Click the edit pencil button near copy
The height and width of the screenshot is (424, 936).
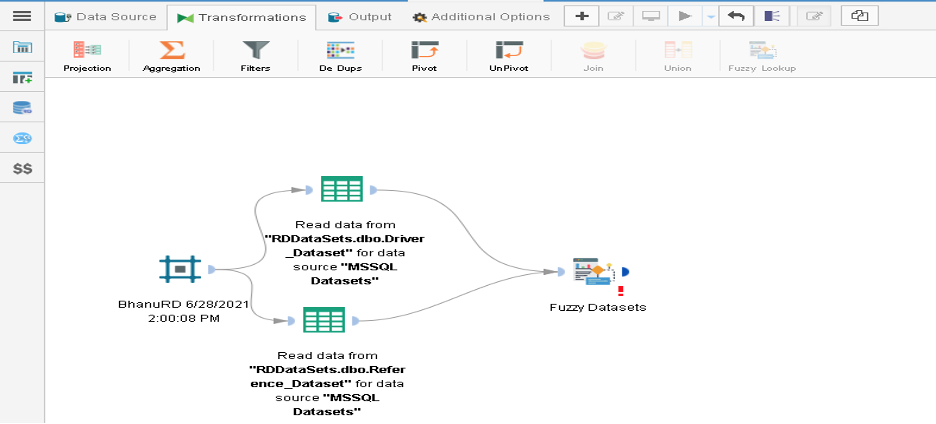pyautogui.click(x=812, y=16)
